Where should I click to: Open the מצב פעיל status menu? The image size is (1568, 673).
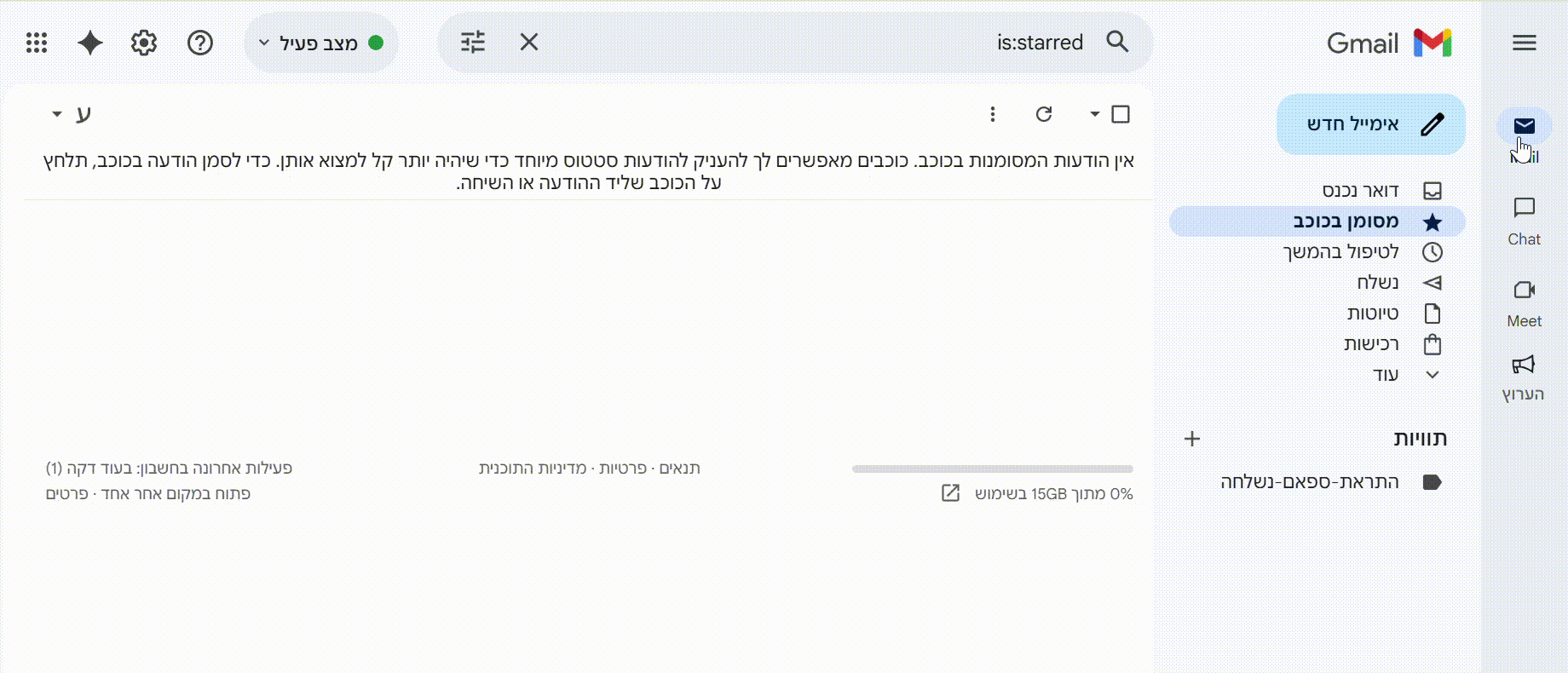click(321, 42)
